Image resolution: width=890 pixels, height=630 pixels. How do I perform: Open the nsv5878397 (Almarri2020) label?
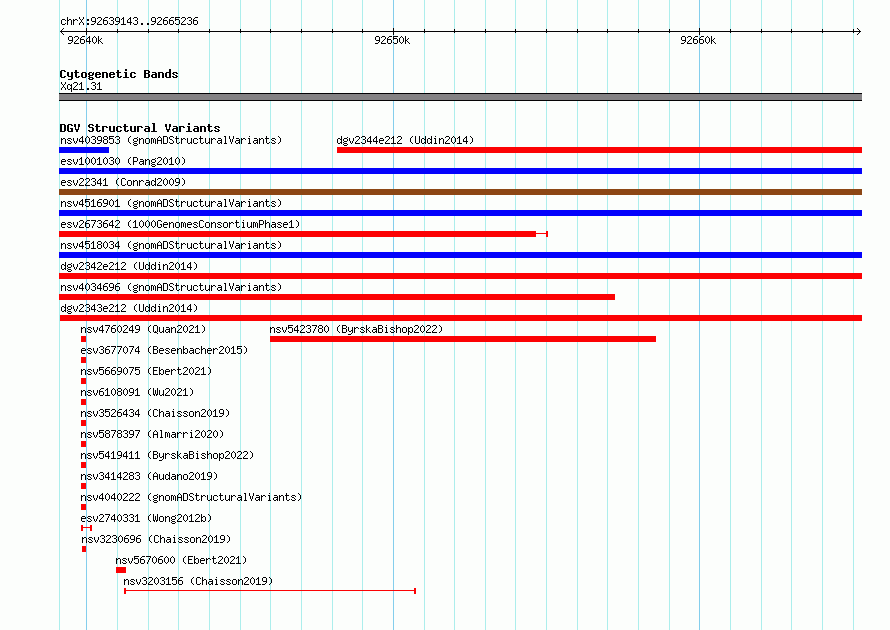coord(152,434)
